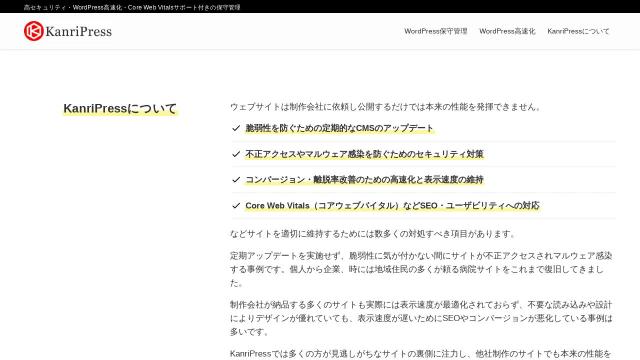Click checkmark icon beside 高速化と表示速度 item
The width and height of the screenshot is (640, 360).
pyautogui.click(x=236, y=180)
